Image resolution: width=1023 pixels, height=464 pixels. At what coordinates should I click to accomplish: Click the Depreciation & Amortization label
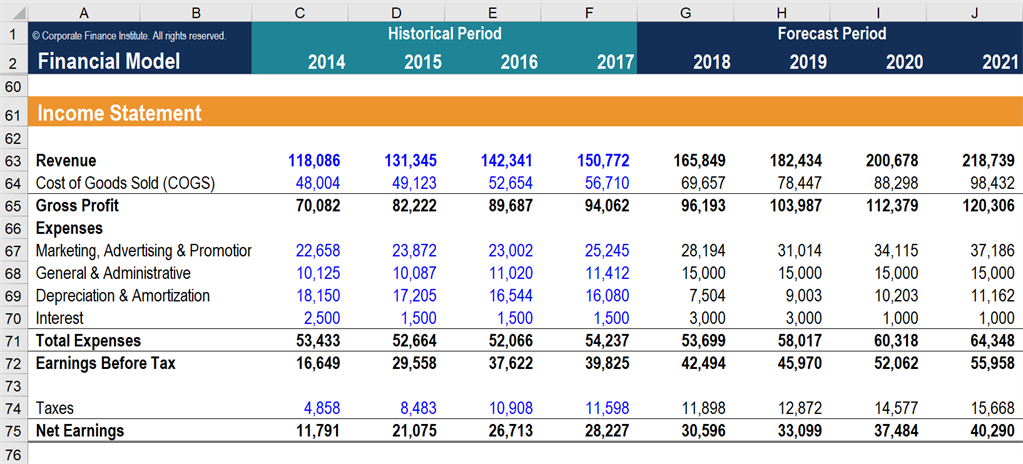coord(123,296)
